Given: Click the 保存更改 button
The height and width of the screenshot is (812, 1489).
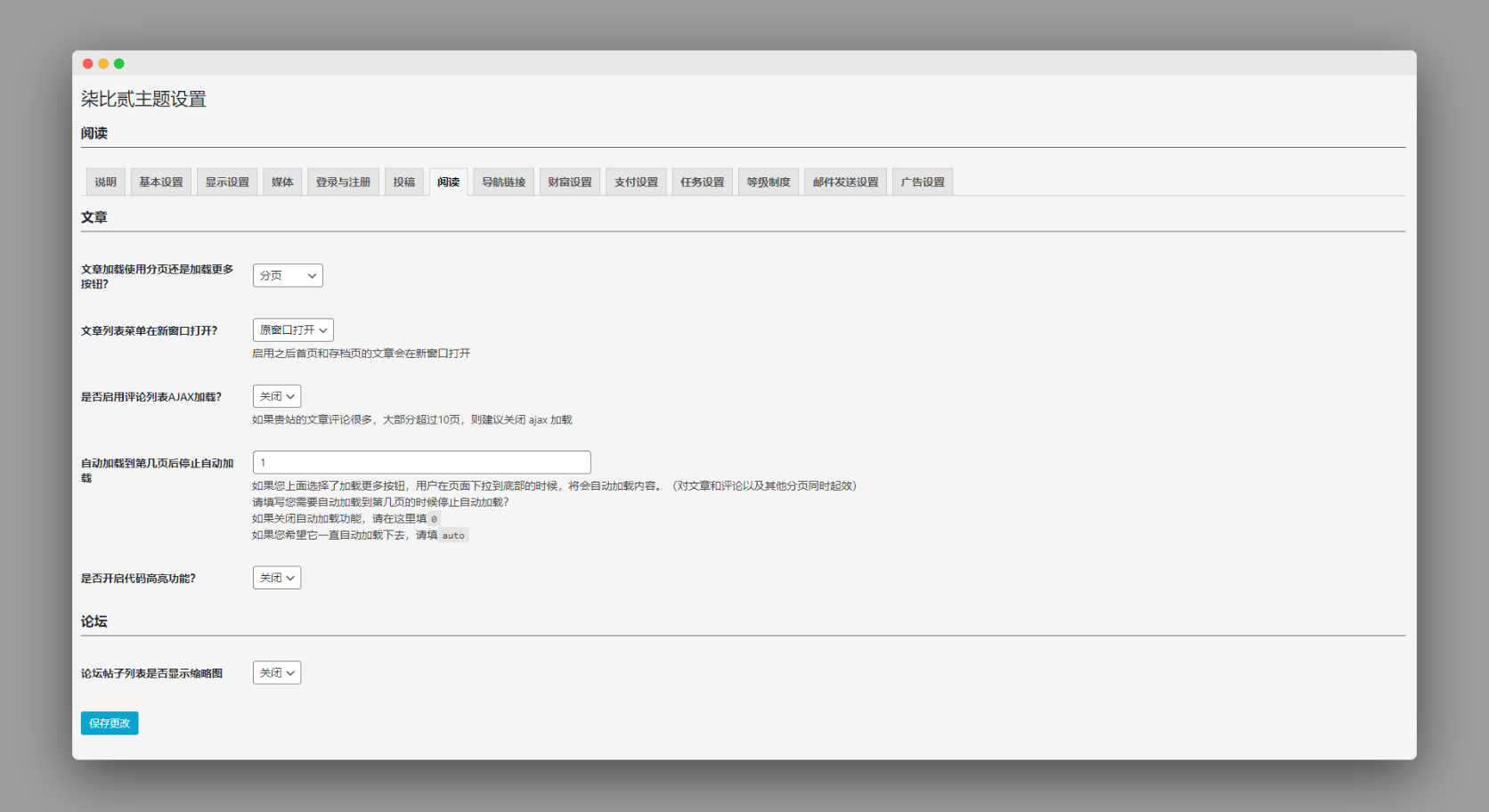Looking at the screenshot, I should pos(110,723).
